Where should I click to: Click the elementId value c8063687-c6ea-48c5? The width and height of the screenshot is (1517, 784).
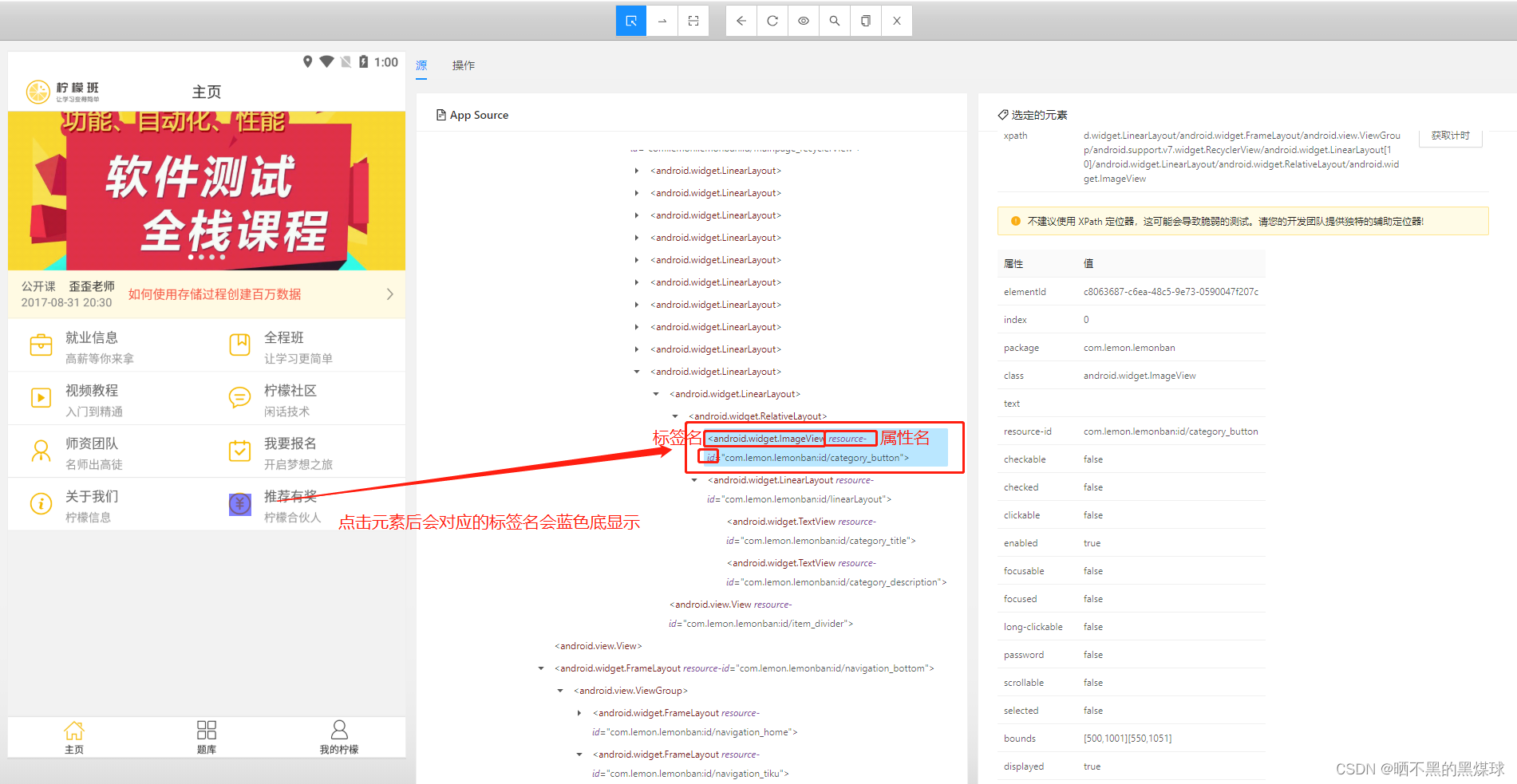[x=1171, y=292]
